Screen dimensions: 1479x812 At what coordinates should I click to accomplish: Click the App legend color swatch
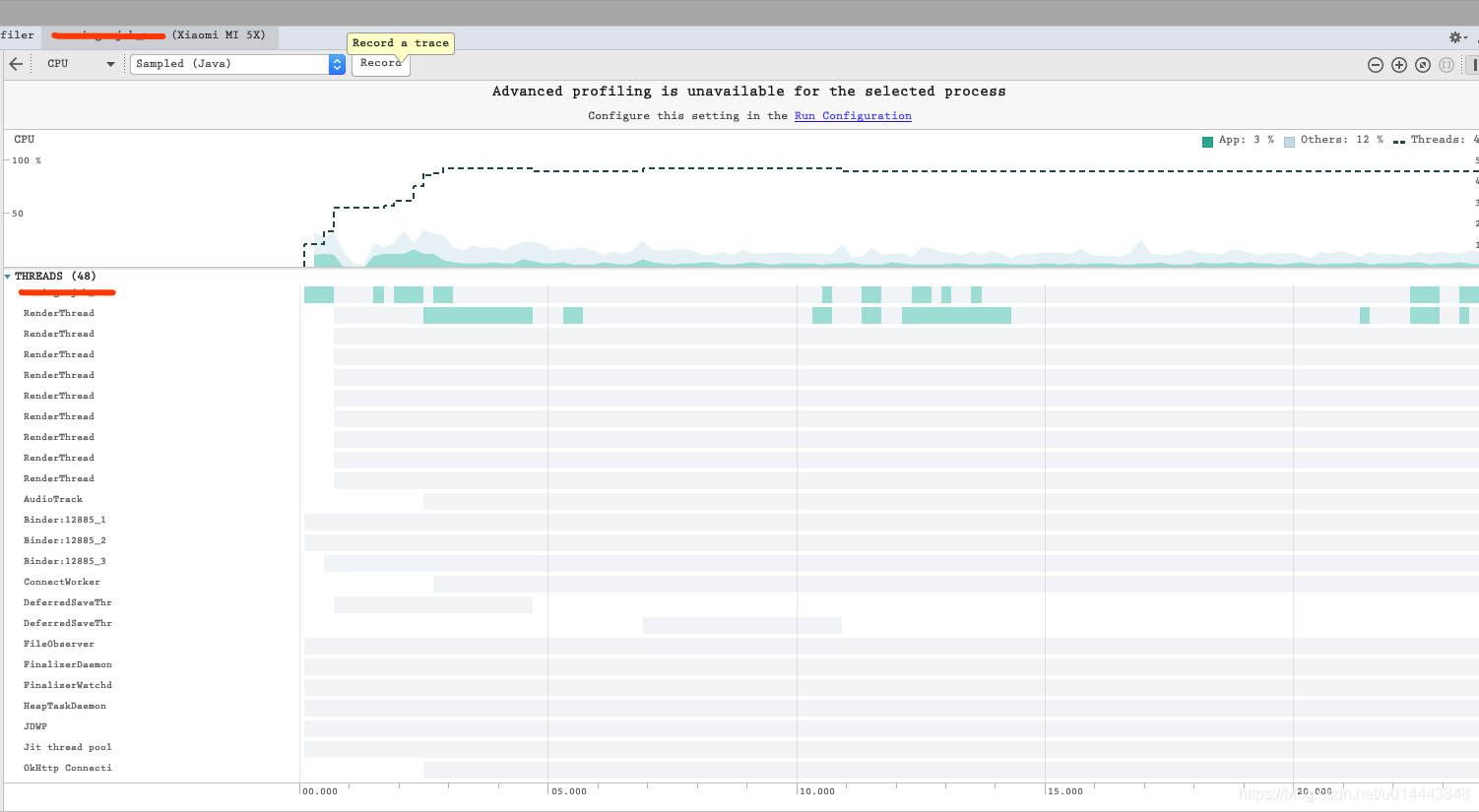1207,141
